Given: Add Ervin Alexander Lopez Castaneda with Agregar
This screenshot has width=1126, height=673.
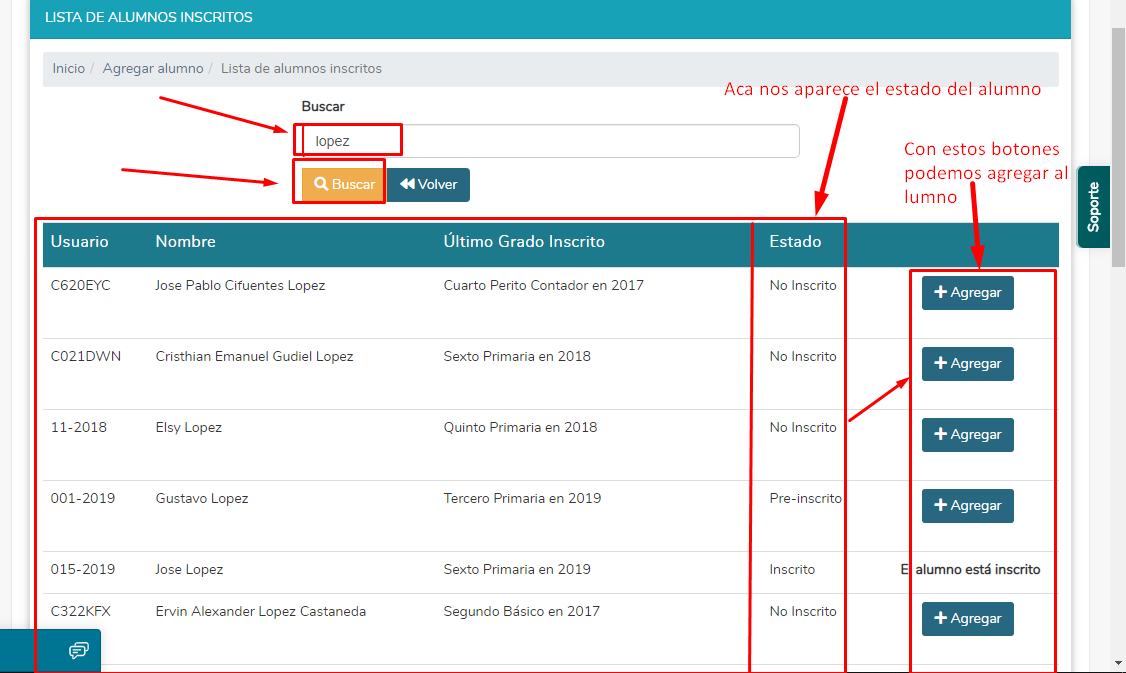Looking at the screenshot, I should pyautogui.click(x=967, y=619).
